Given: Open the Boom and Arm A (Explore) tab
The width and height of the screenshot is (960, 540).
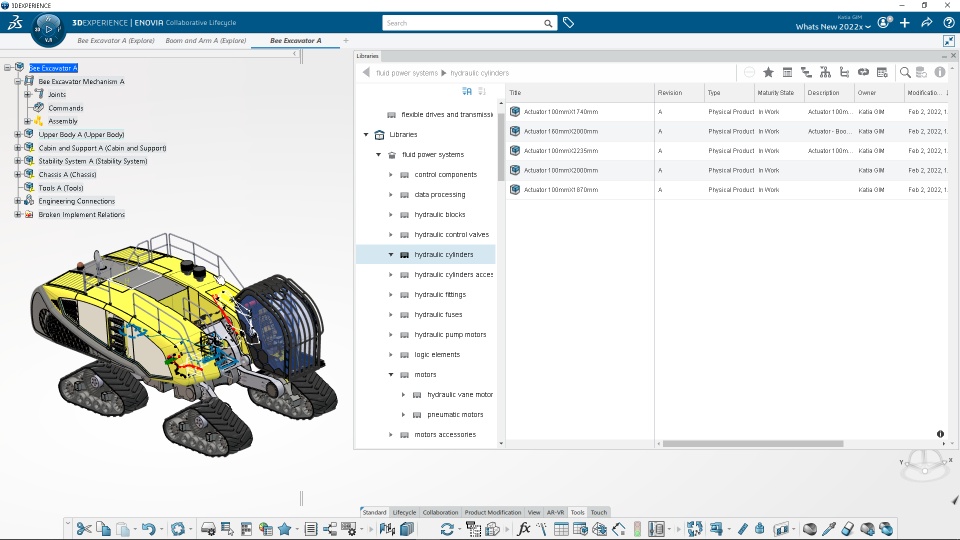Looking at the screenshot, I should [206, 40].
